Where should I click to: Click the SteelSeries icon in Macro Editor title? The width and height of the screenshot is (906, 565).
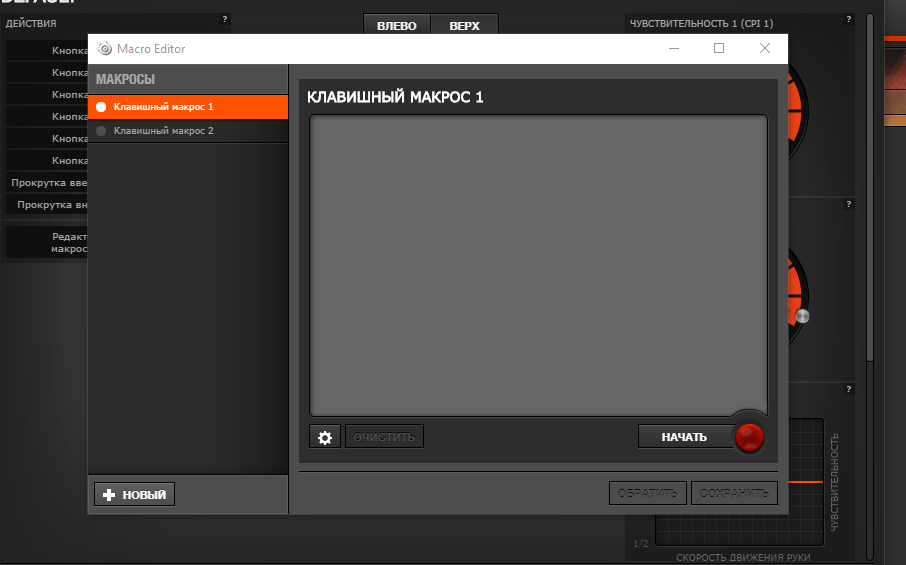(105, 49)
